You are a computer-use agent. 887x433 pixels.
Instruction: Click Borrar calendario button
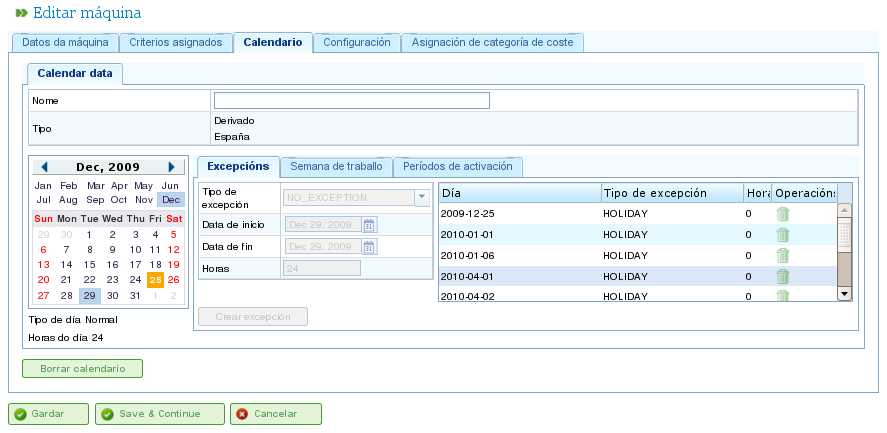click(83, 368)
